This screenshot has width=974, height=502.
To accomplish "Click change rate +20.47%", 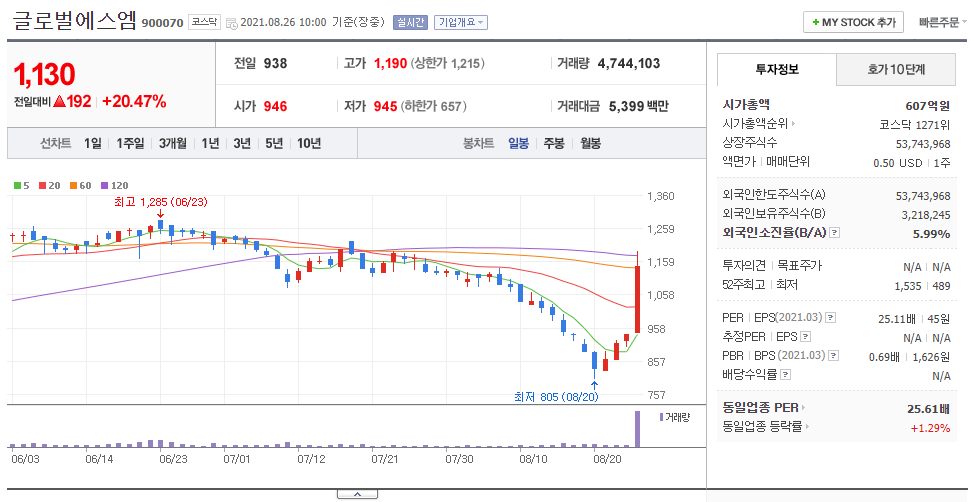I will (134, 102).
